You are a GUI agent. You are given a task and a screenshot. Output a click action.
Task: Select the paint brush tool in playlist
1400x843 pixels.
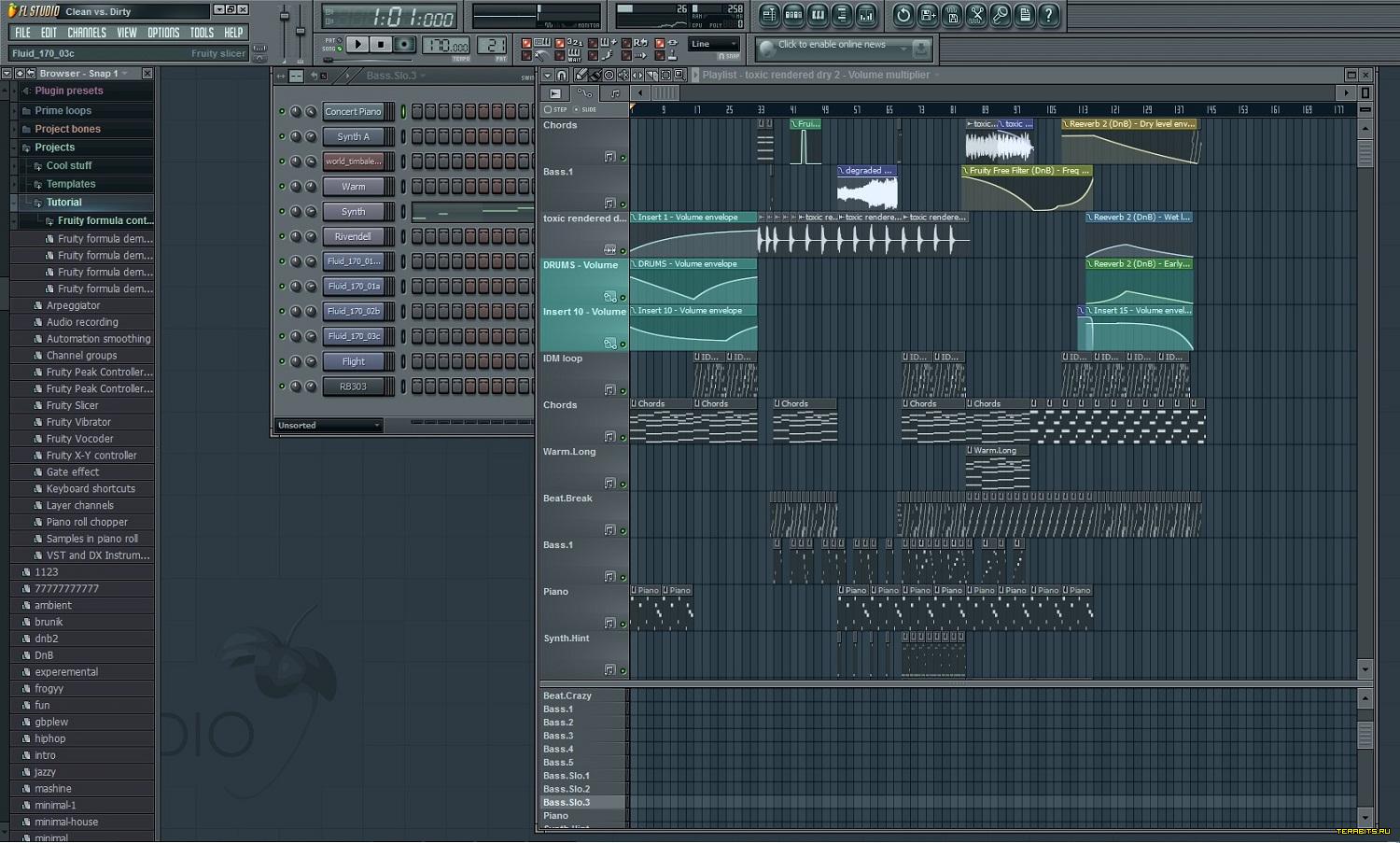(x=595, y=75)
